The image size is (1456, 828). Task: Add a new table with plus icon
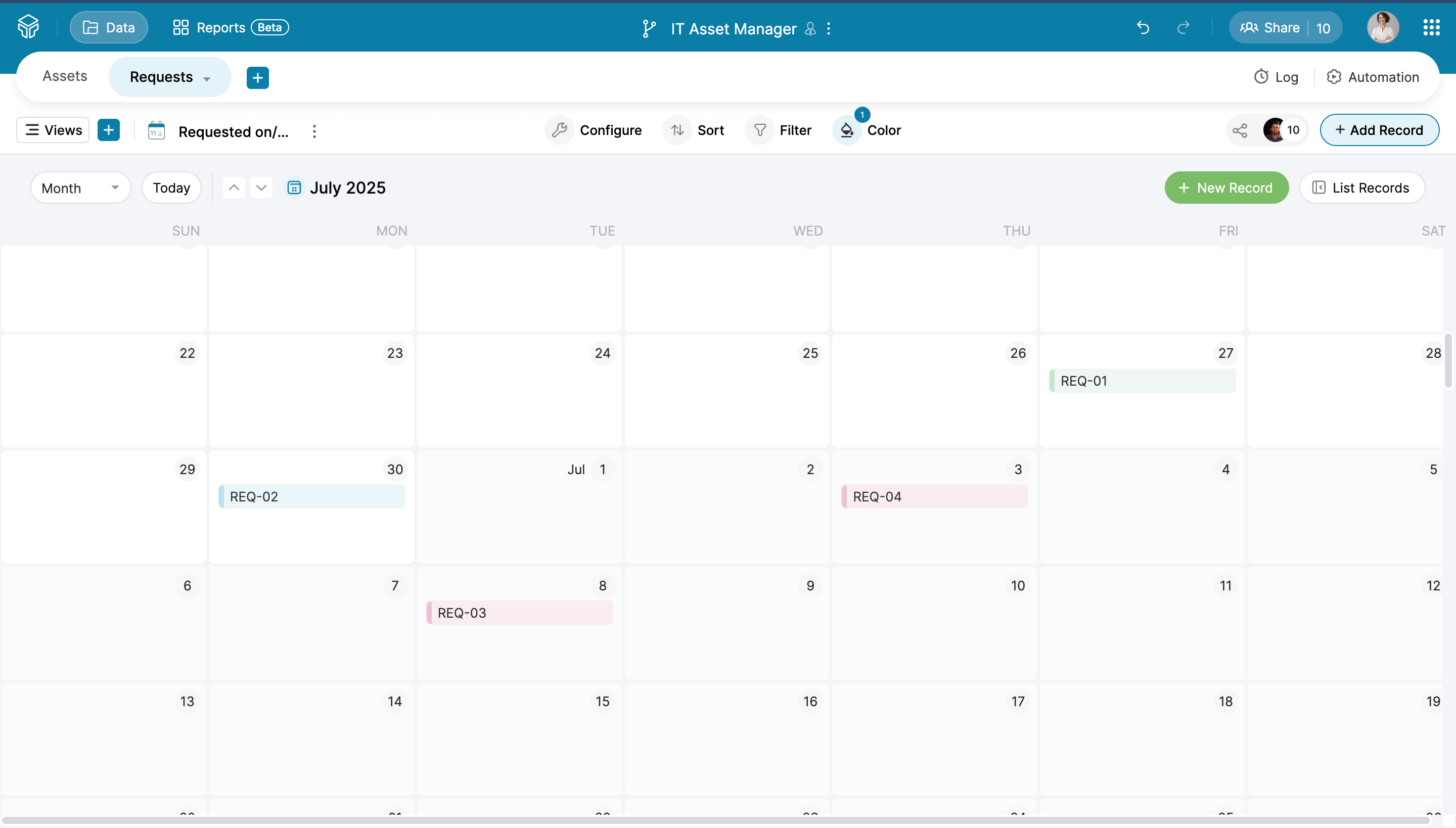(258, 77)
